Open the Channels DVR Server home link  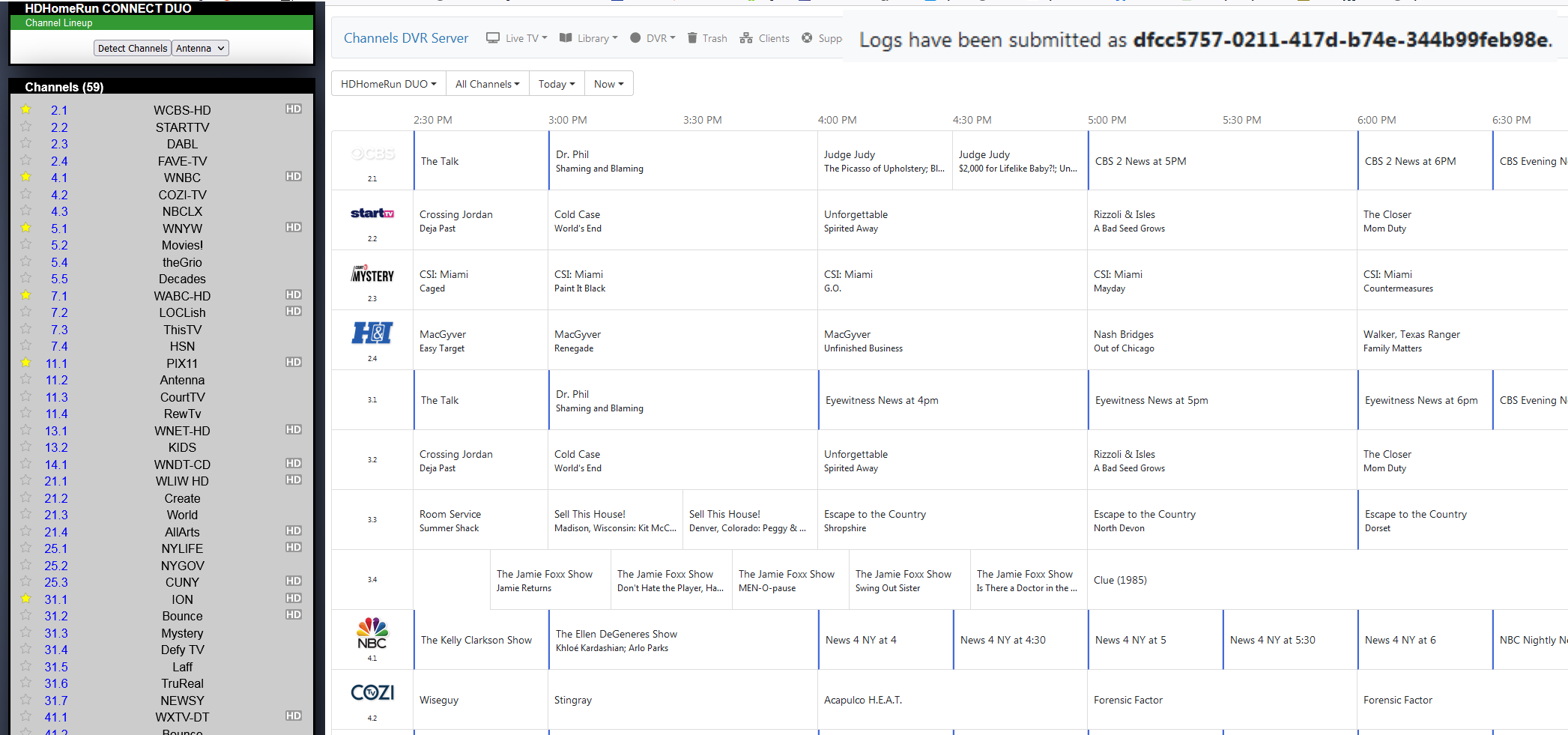click(405, 38)
